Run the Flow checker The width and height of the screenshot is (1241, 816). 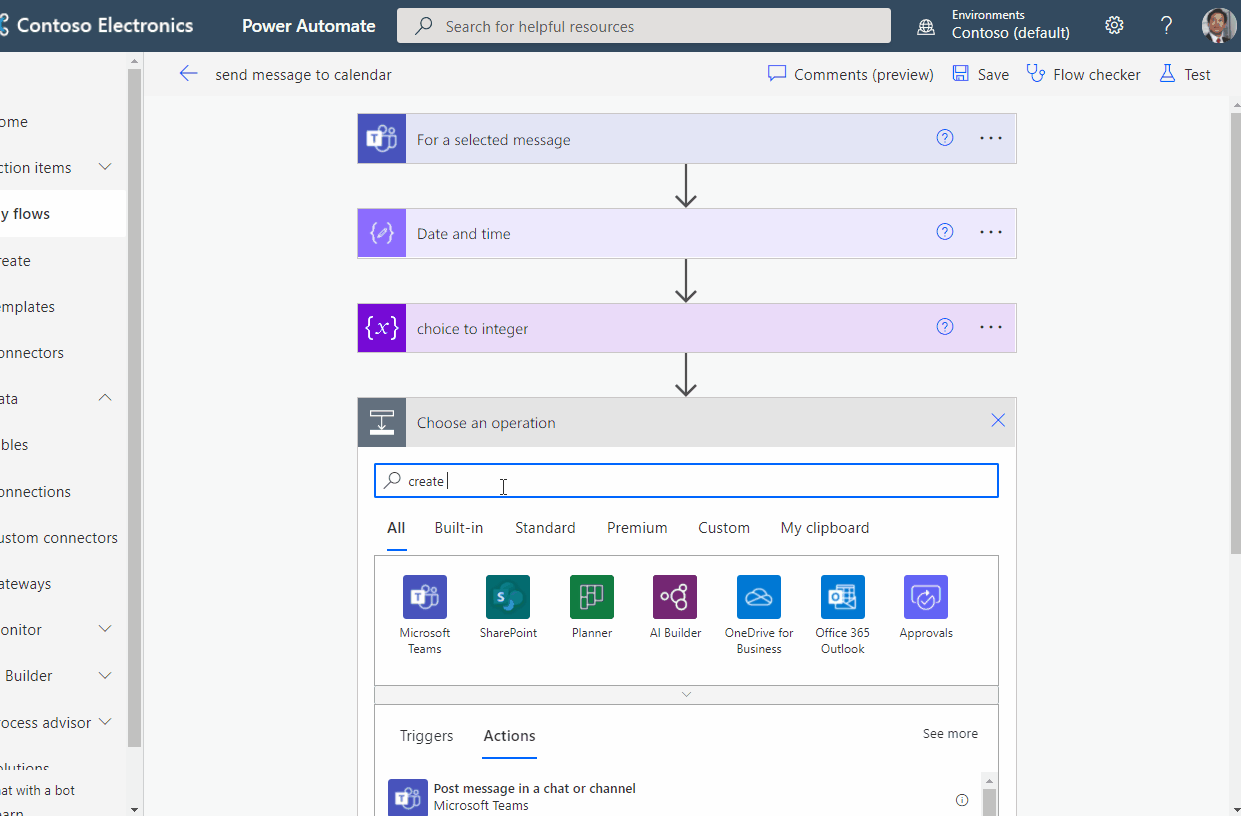pyautogui.click(x=1083, y=74)
